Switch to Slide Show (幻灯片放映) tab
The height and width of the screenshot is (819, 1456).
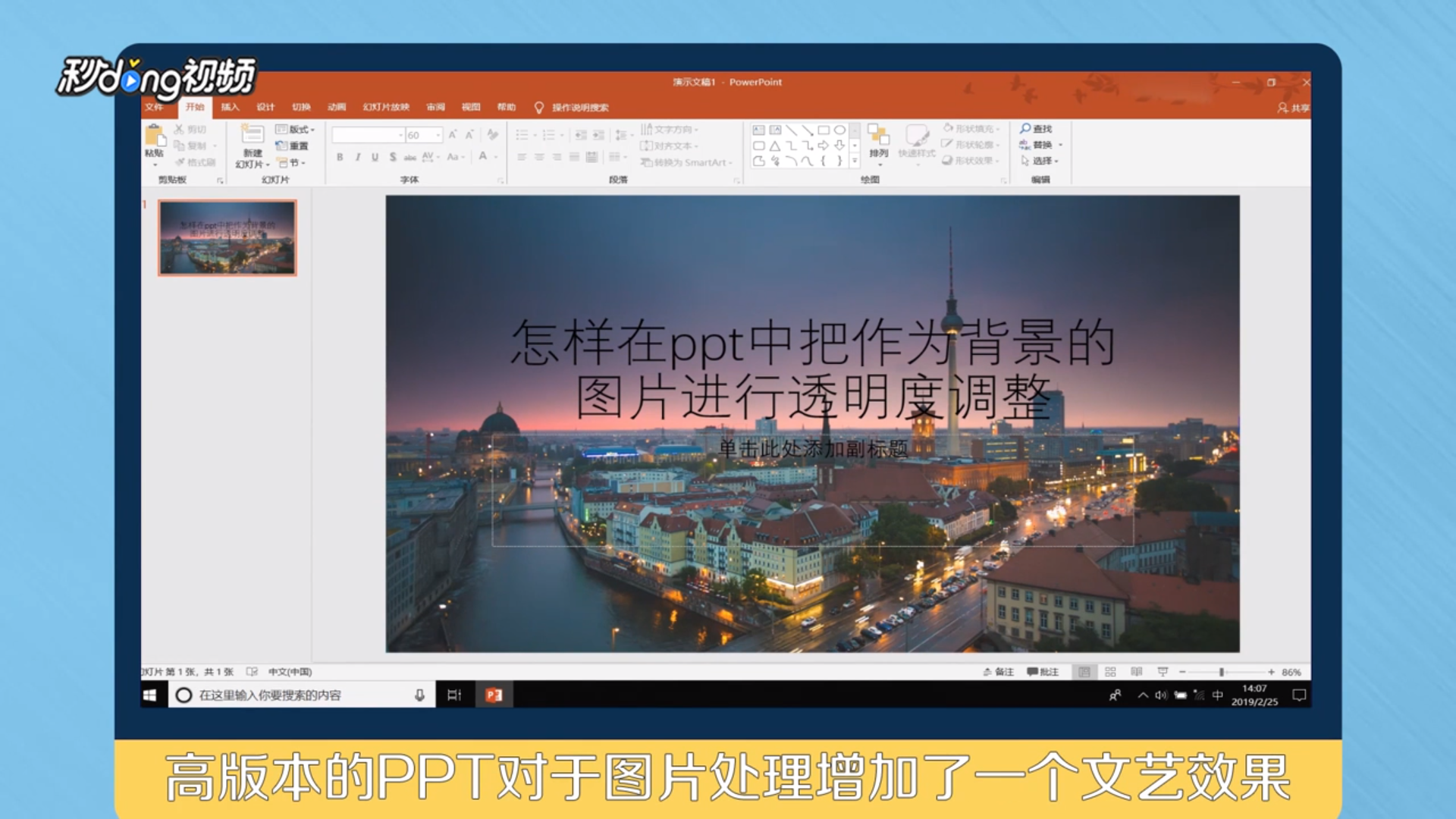(386, 107)
